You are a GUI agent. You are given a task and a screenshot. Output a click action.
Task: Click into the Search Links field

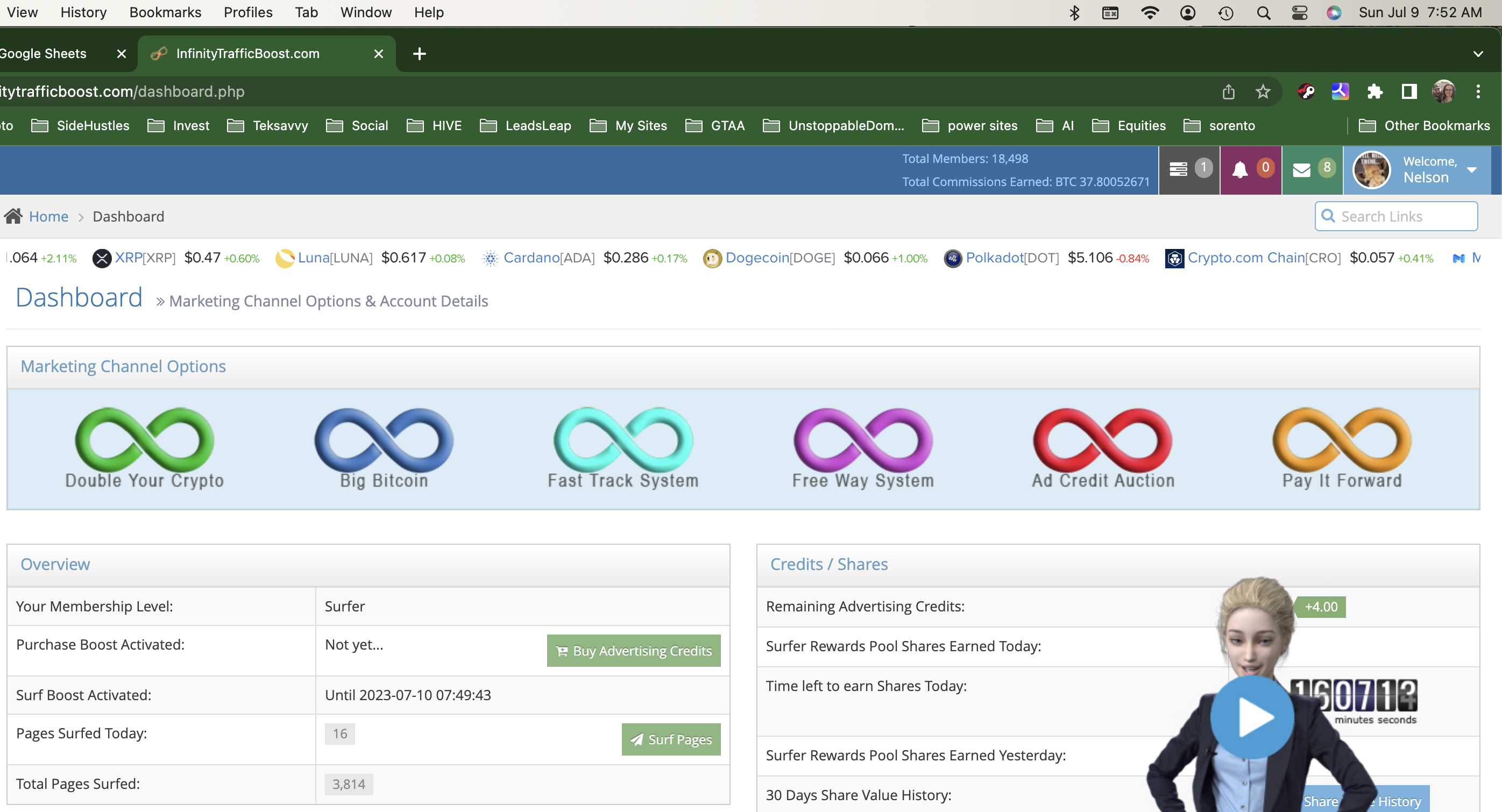1396,216
